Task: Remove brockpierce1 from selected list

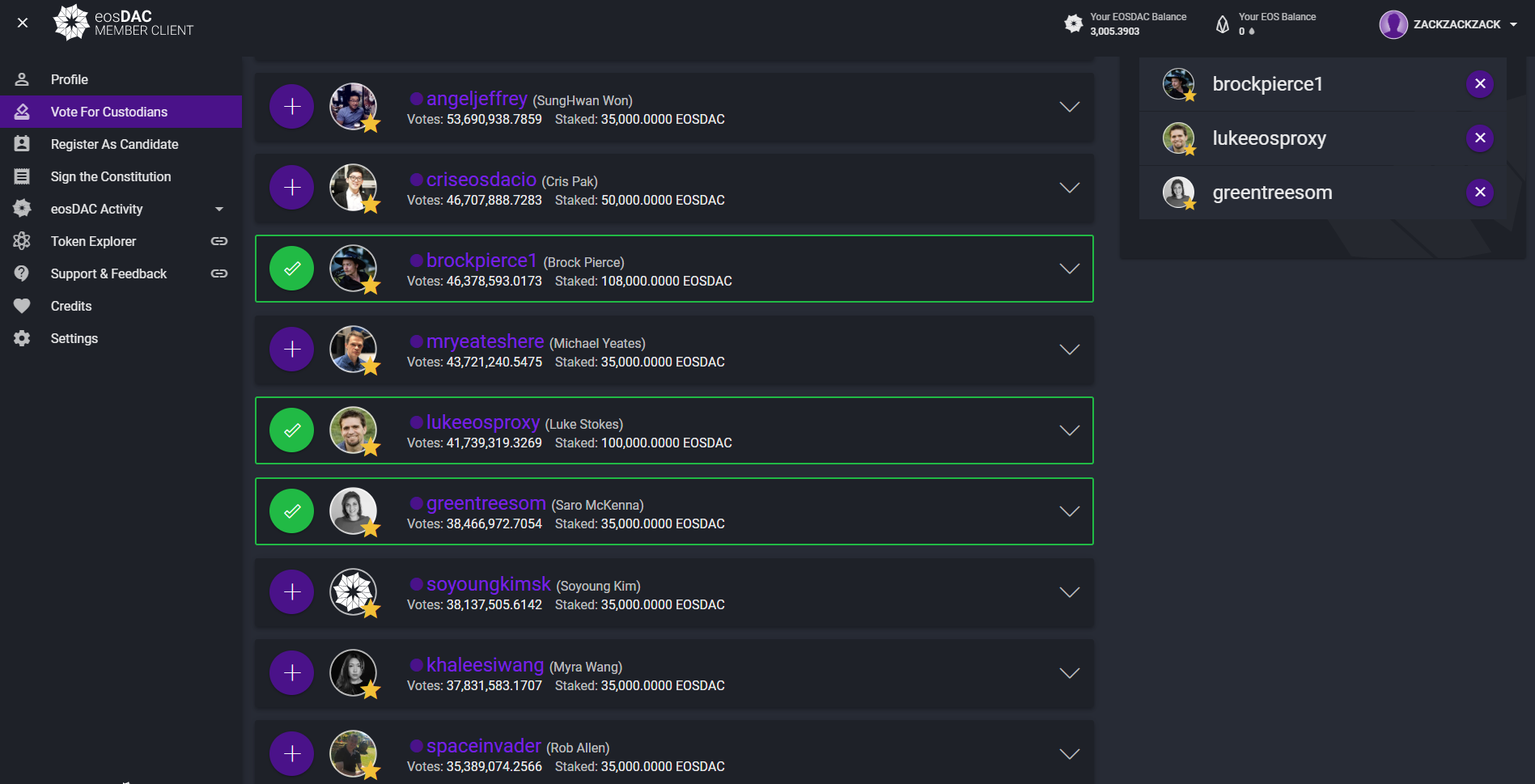Action: pos(1480,84)
